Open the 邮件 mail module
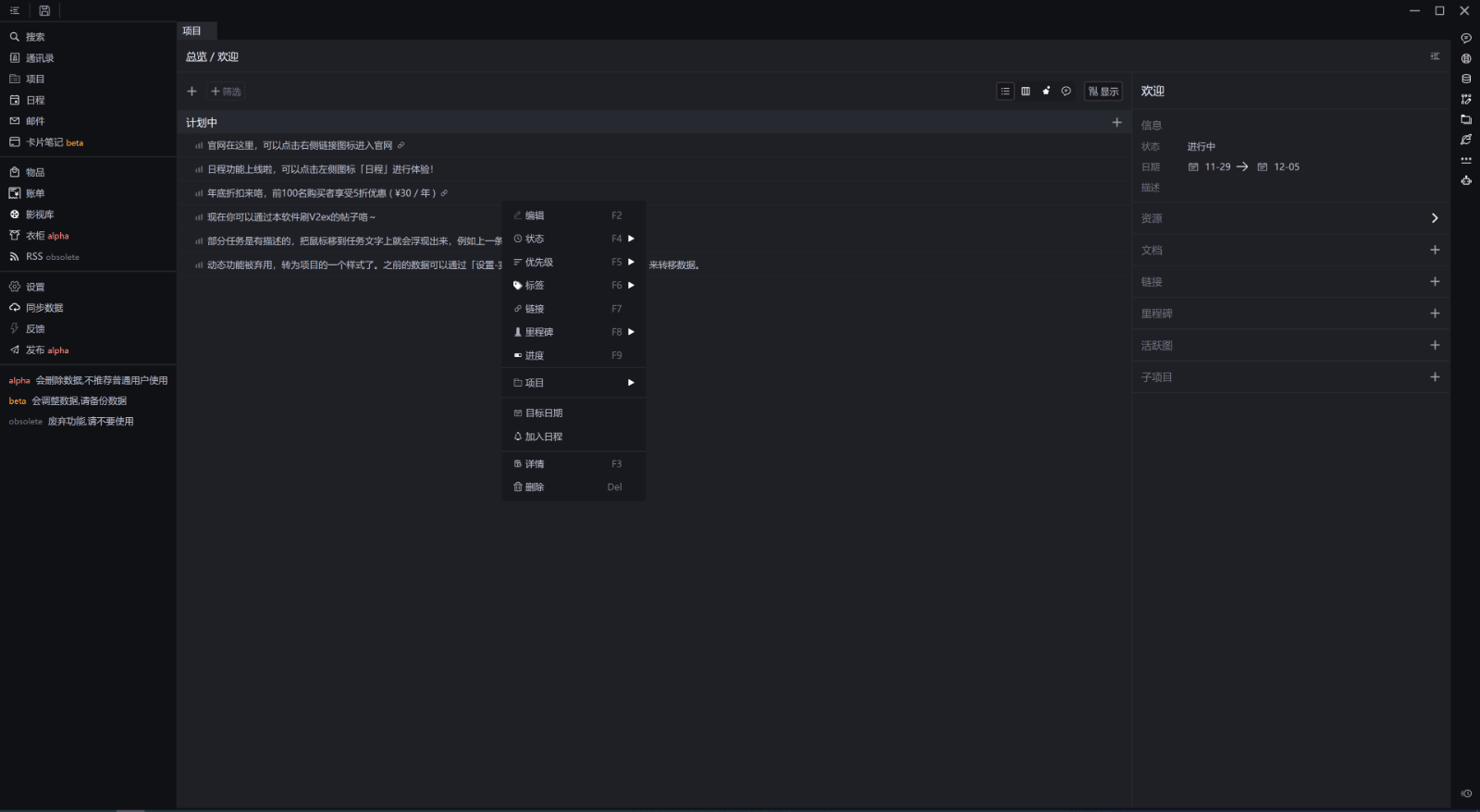Viewport: 1480px width, 812px height. coord(34,121)
